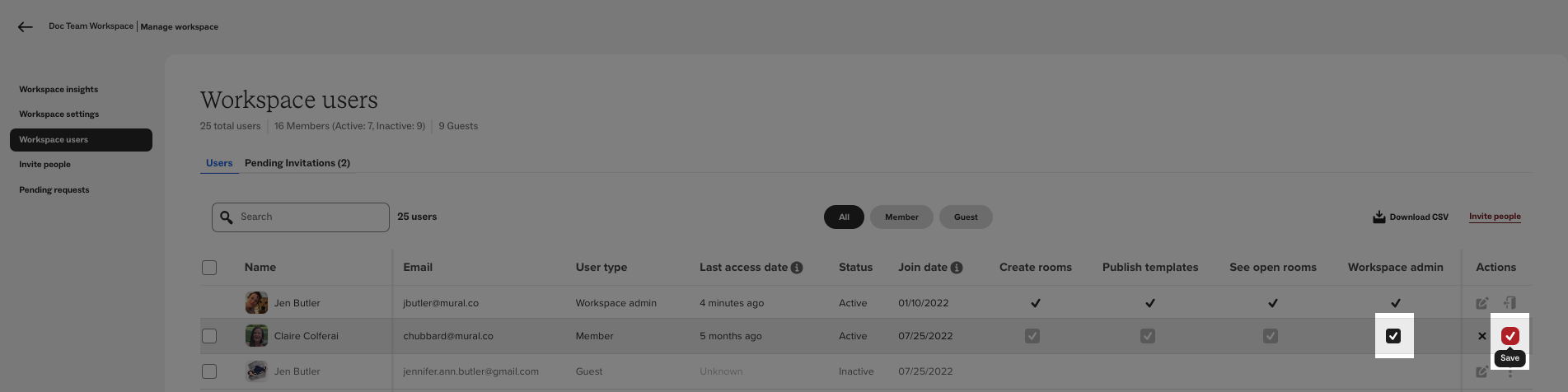Click the 'Inactive' status cell
The height and width of the screenshot is (392, 1568).
(x=856, y=371)
